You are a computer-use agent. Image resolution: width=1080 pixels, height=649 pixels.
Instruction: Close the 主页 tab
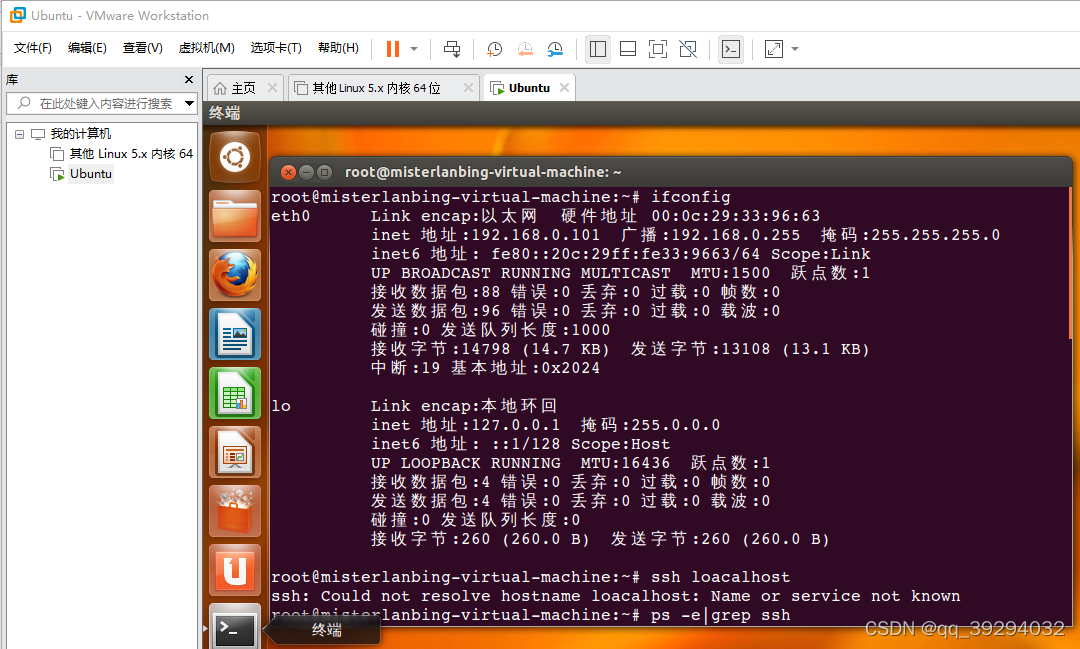(x=272, y=87)
